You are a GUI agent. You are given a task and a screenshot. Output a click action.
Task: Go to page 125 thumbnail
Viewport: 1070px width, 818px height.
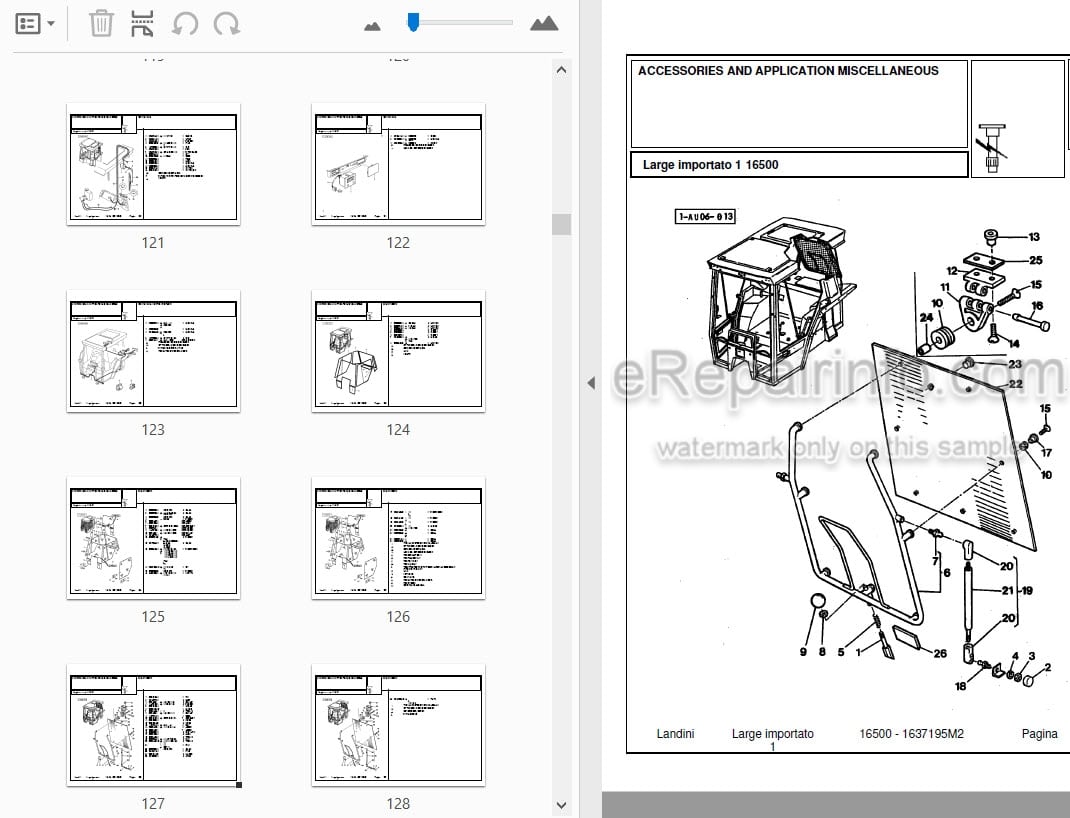tap(154, 538)
